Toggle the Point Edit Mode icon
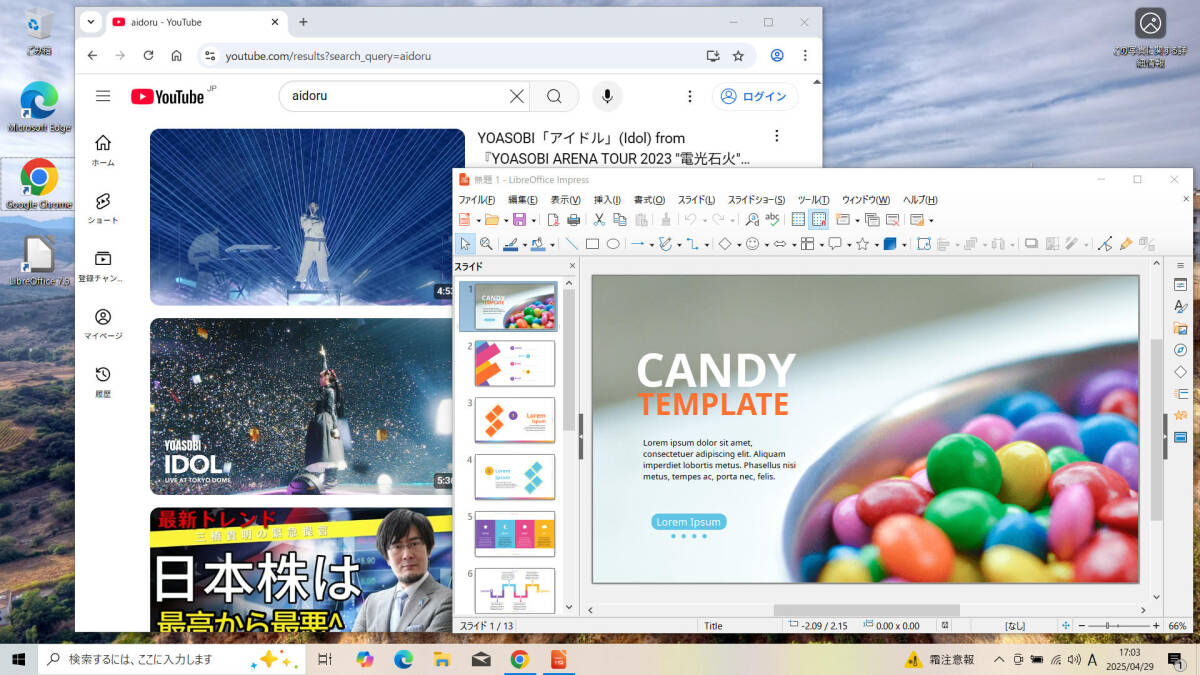The width and height of the screenshot is (1200, 675). (1104, 243)
